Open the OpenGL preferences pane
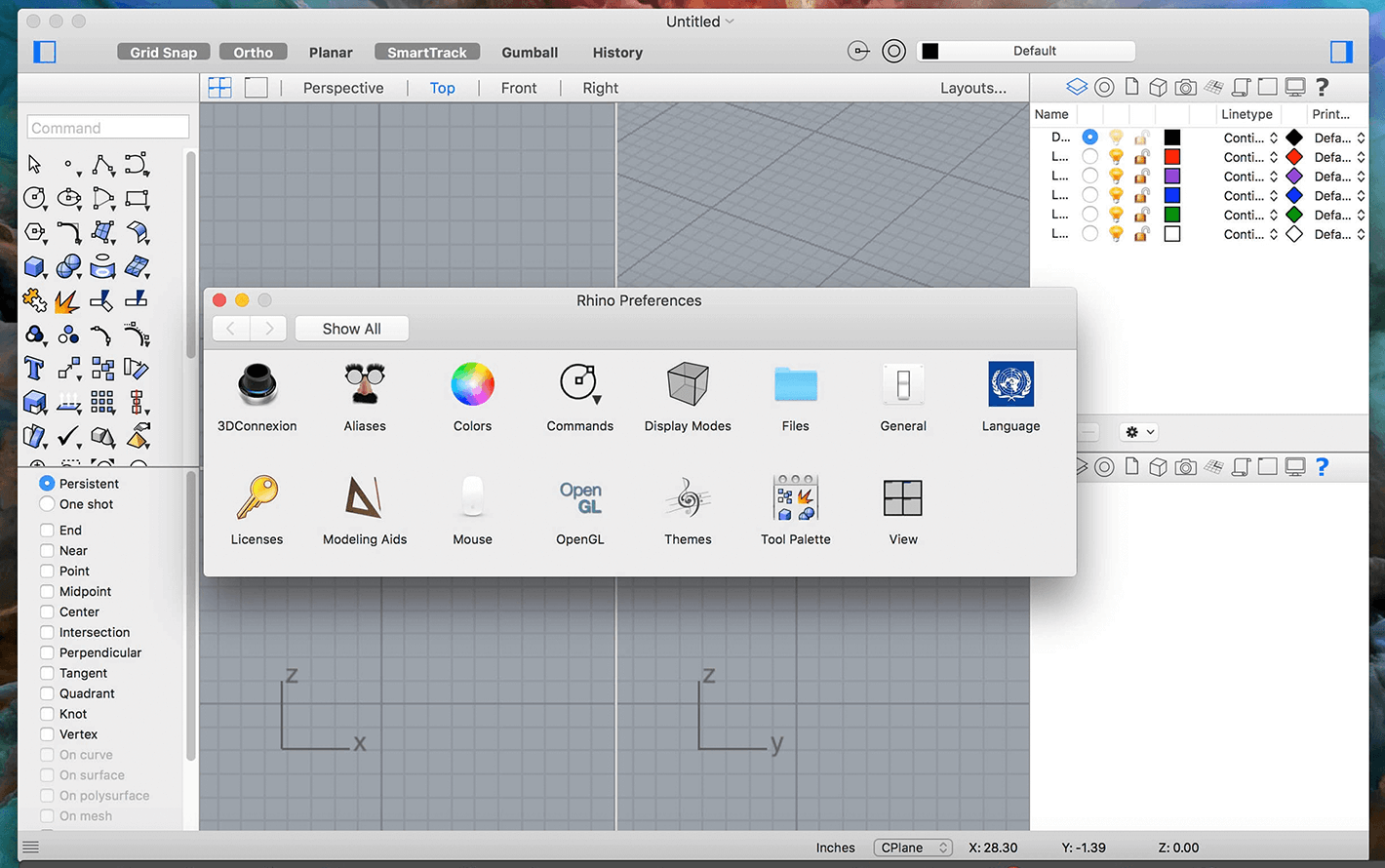1385x868 pixels. pyautogui.click(x=580, y=510)
